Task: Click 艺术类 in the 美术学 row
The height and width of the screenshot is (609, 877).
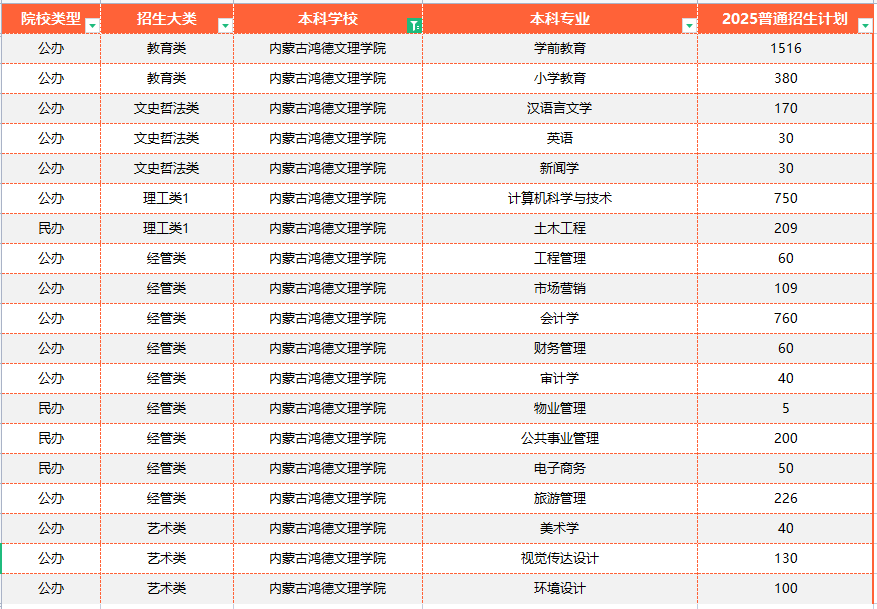Action: [x=166, y=528]
